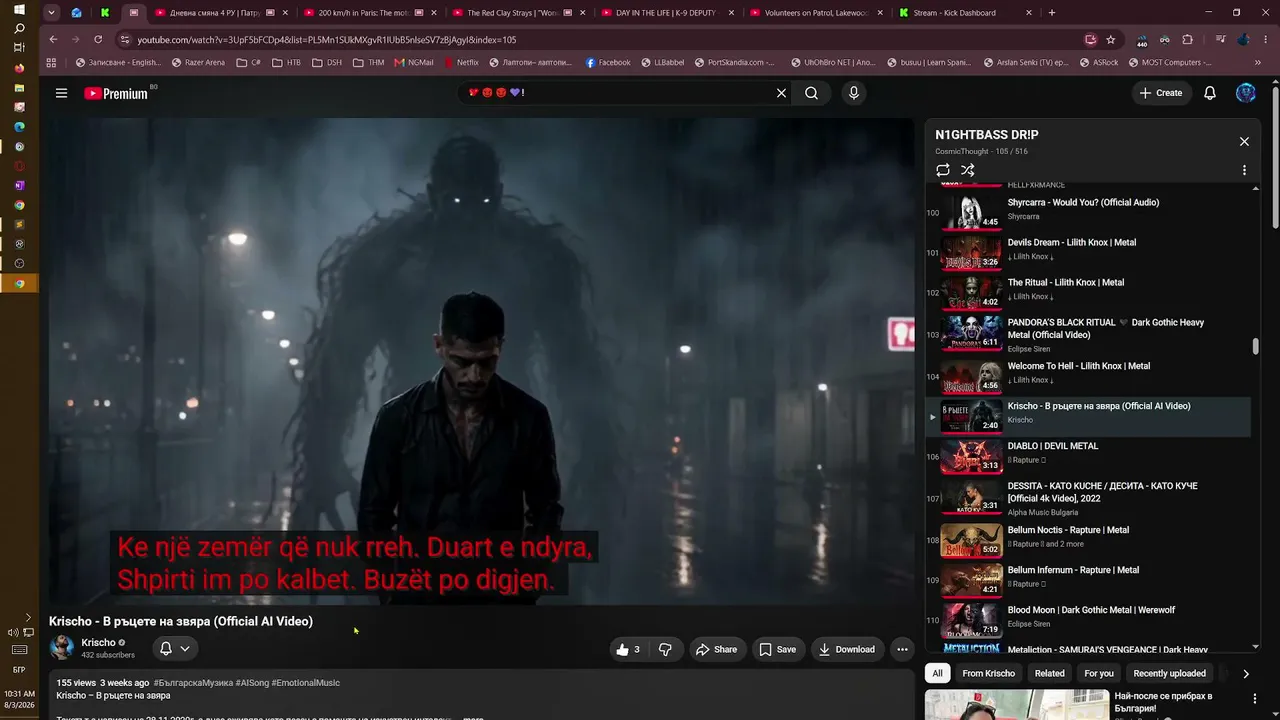Select the For you filter chip

click(x=1099, y=673)
